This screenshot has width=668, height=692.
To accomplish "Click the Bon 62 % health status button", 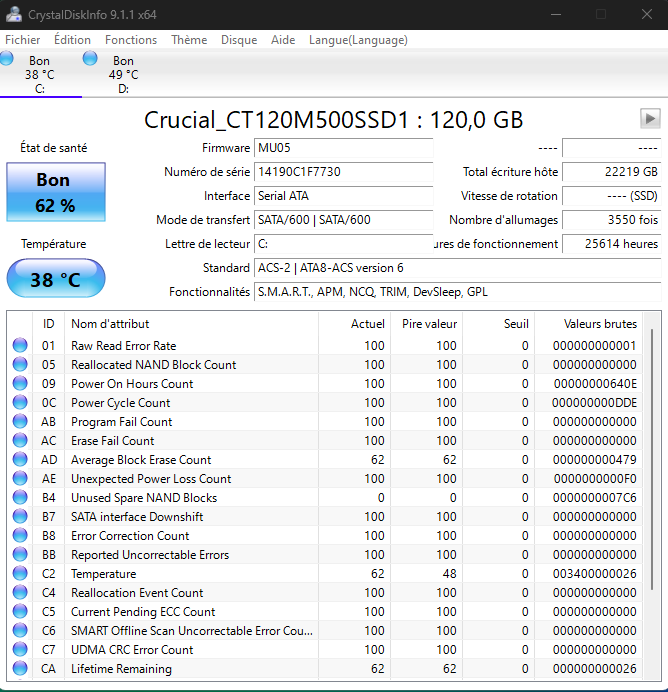I will point(56,192).
